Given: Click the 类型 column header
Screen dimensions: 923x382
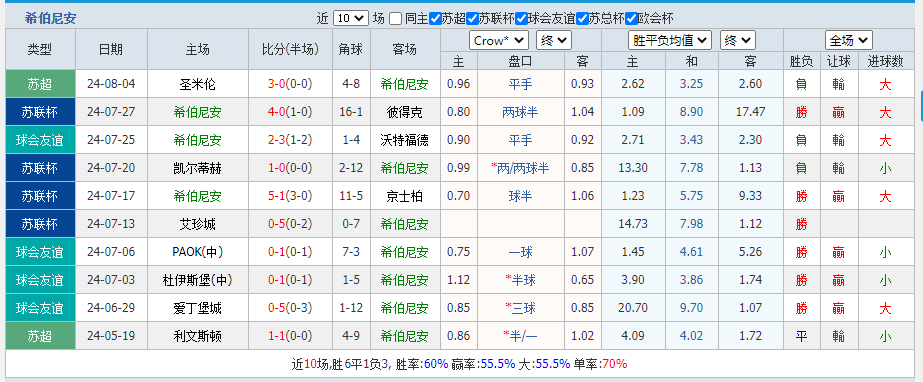Looking at the screenshot, I should click(x=41, y=49).
